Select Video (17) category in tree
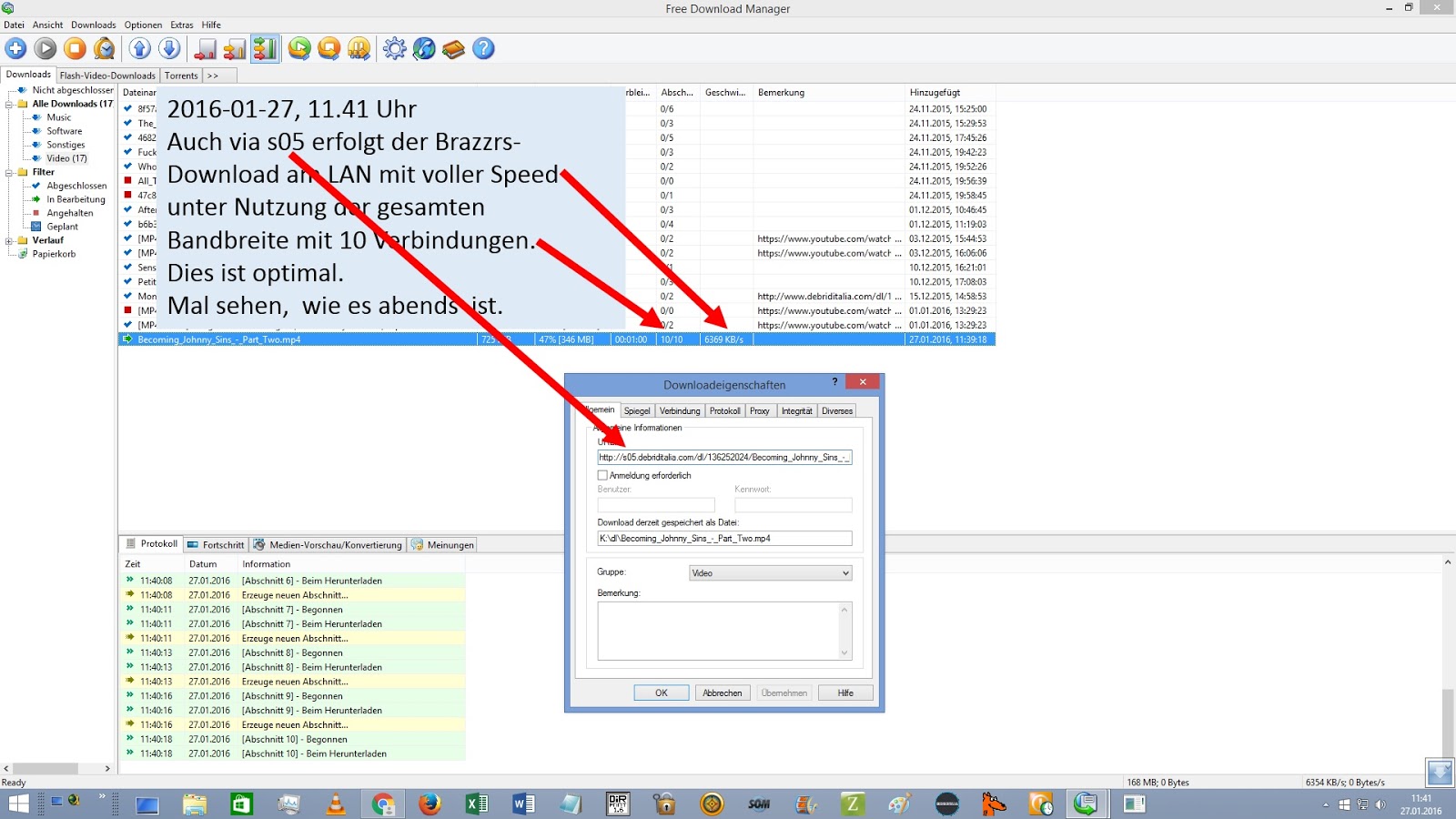 tap(67, 158)
